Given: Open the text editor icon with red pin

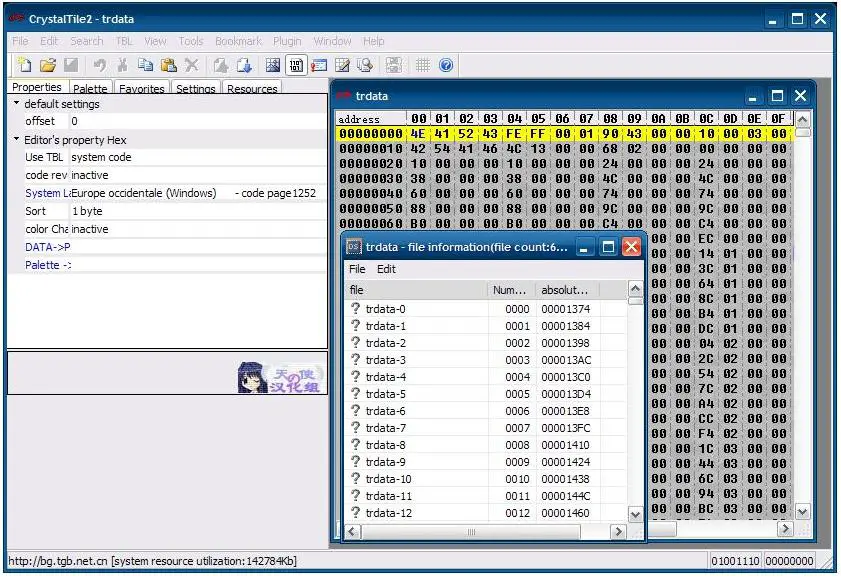Looking at the screenshot, I should (x=319, y=65).
